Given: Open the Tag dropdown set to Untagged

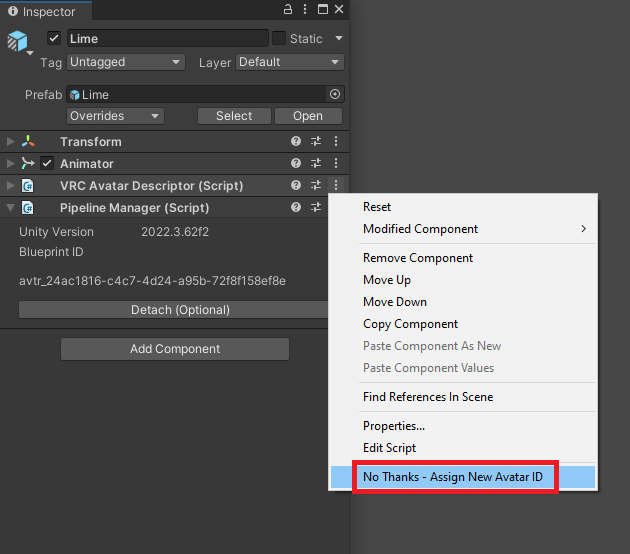Looking at the screenshot, I should tap(126, 62).
